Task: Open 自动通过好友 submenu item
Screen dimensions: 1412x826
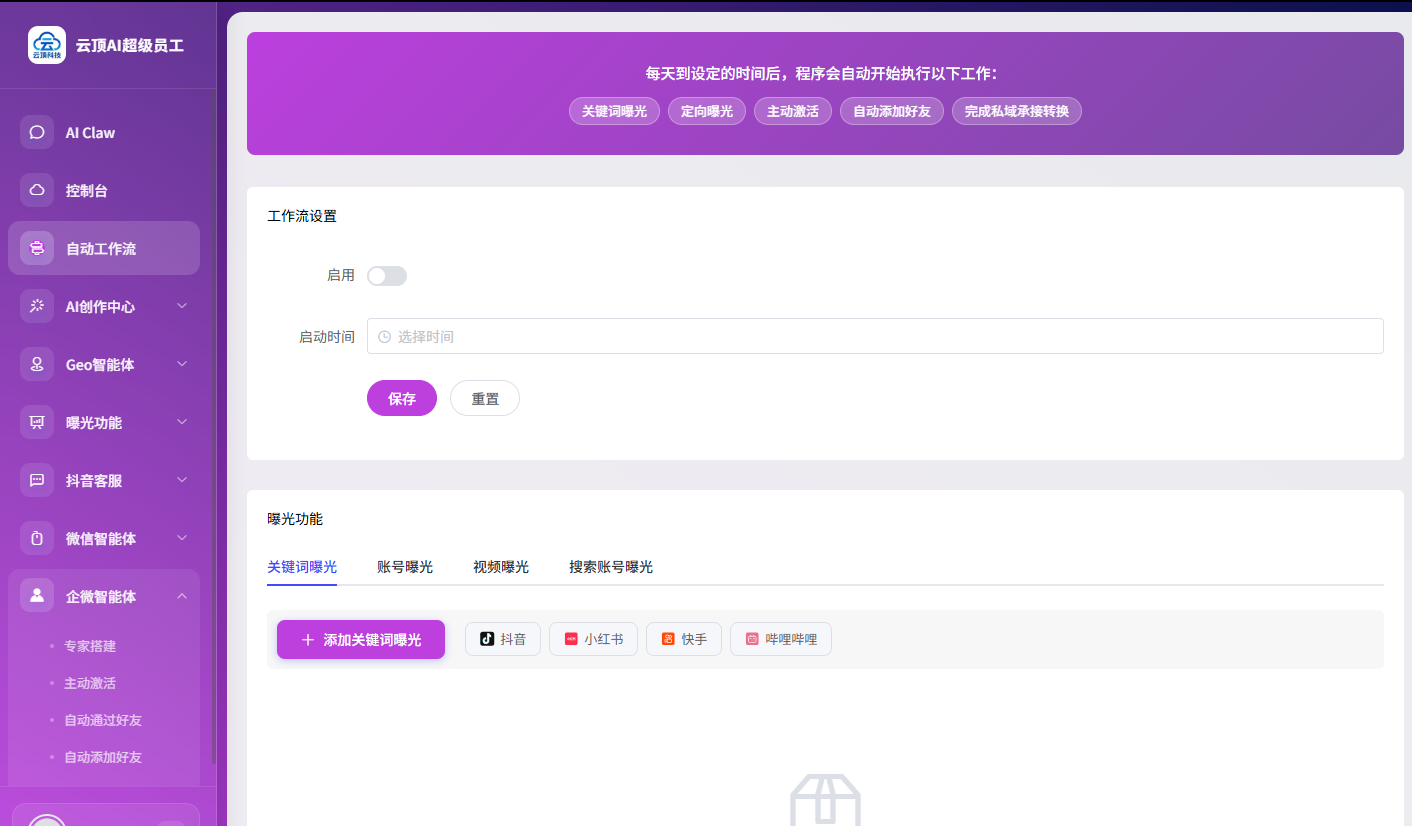Action: (103, 720)
